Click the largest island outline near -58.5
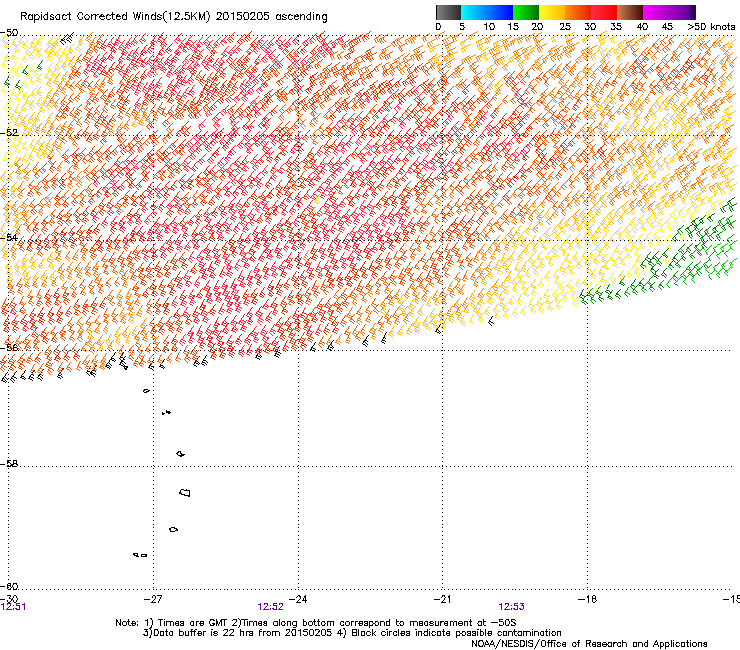740x650 pixels. click(x=185, y=493)
